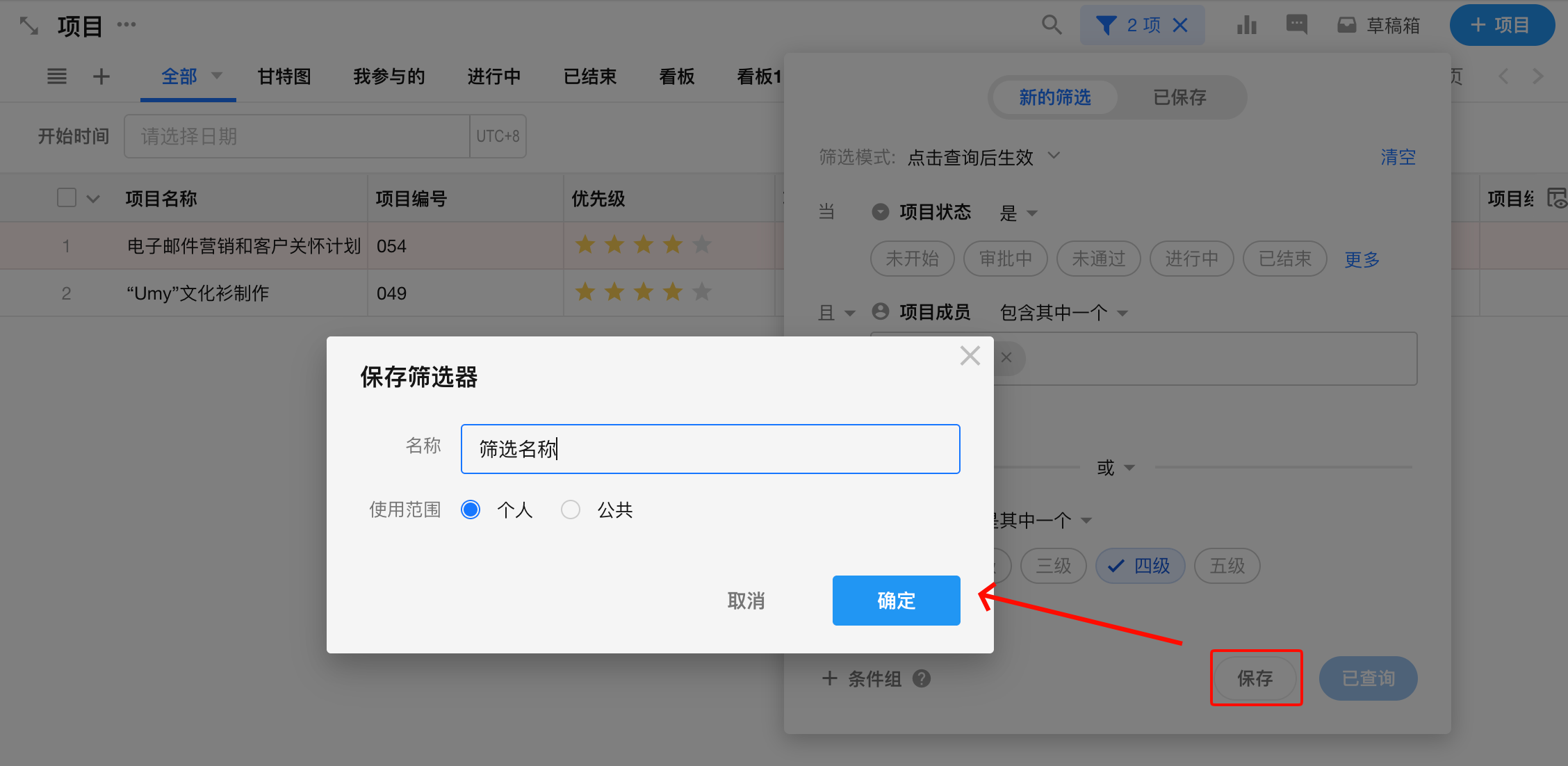Switch to the 已保存 filter tab
Image resolution: width=1568 pixels, height=766 pixels.
1179,97
